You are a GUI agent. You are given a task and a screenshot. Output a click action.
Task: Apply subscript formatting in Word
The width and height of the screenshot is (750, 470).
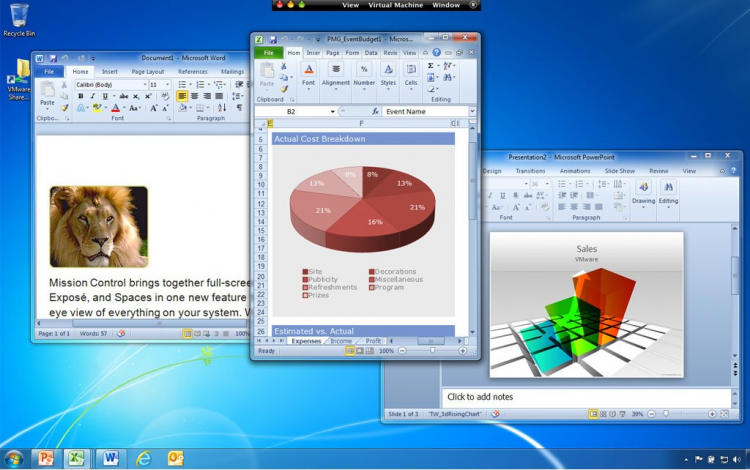pos(136,96)
